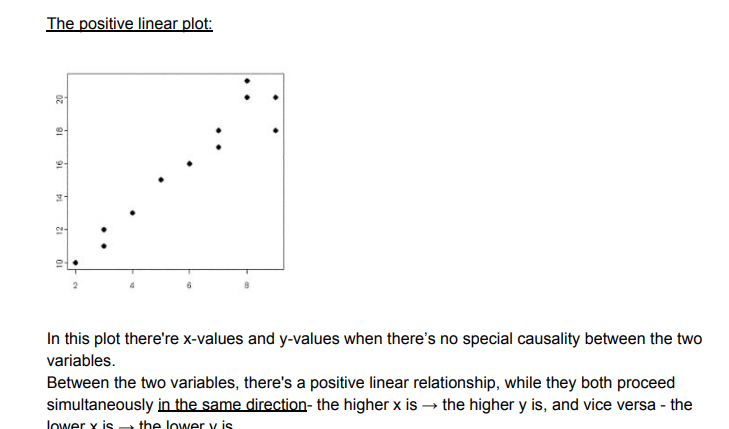Click the x-axis tick label "4"
This screenshot has height=429, width=729.
(132, 285)
